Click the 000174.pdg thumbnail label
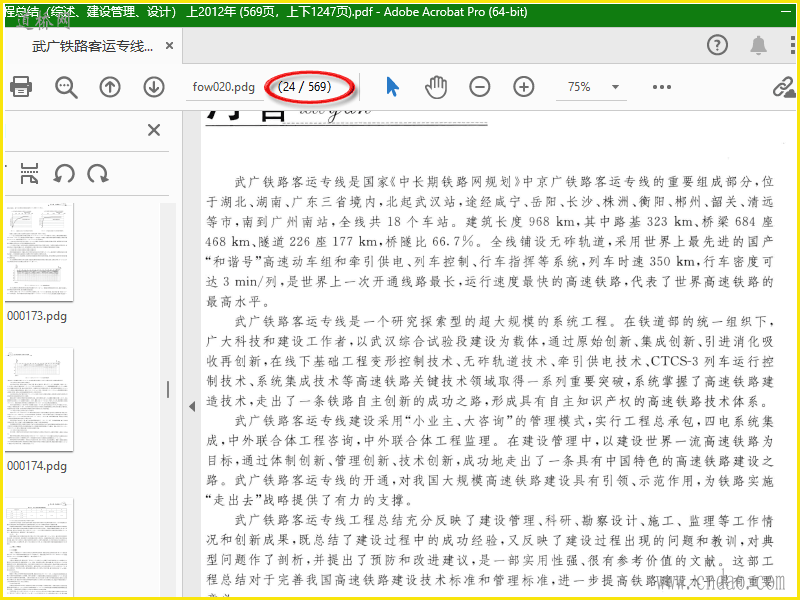This screenshot has width=800, height=600. pos(37,466)
